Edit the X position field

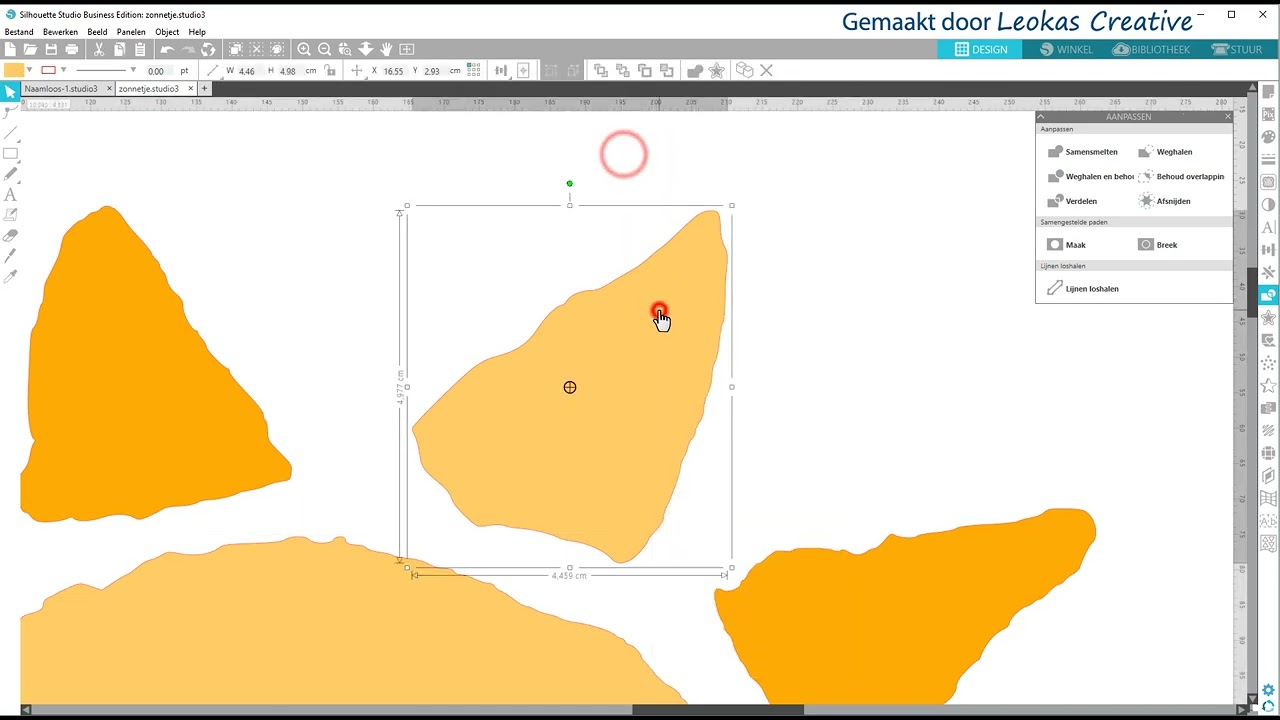click(394, 71)
